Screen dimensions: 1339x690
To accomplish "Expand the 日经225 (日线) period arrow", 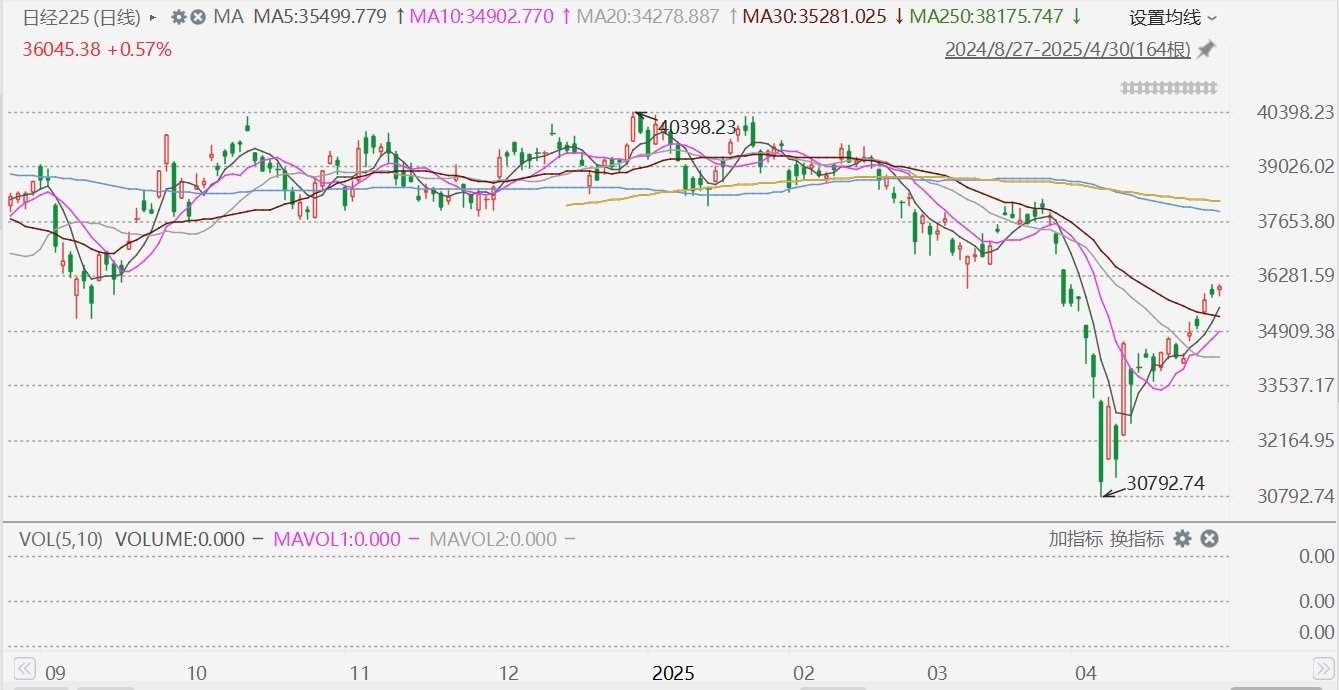I will (152, 17).
